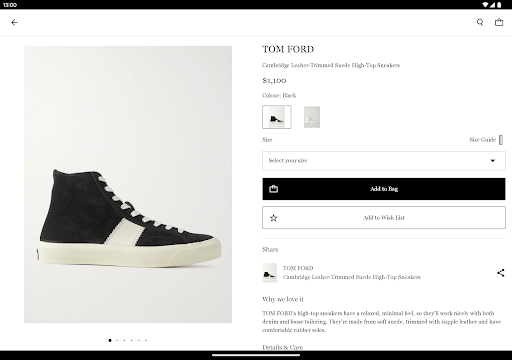The height and width of the screenshot is (360, 512).
Task: Click the Size Guide ruler icon
Action: pyautogui.click(x=501, y=140)
